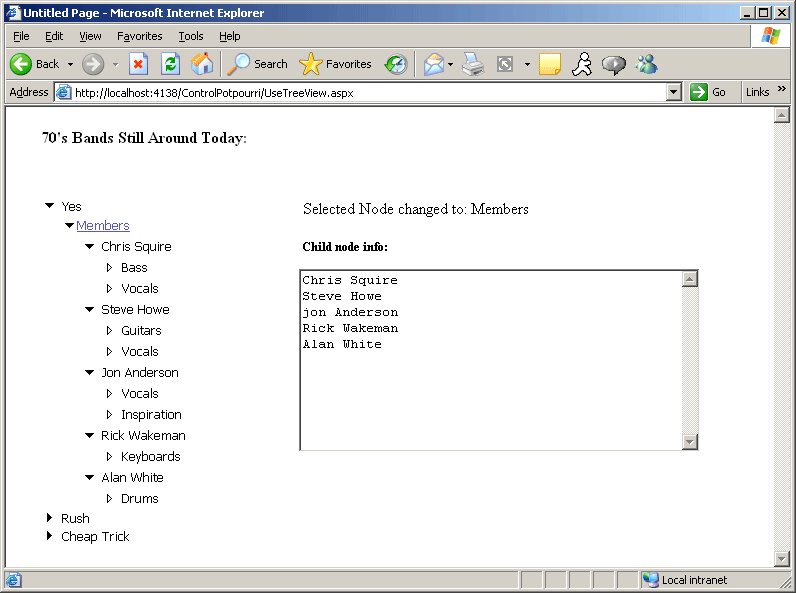
Task: Open the Mail toolbar icon
Action: tap(433, 64)
